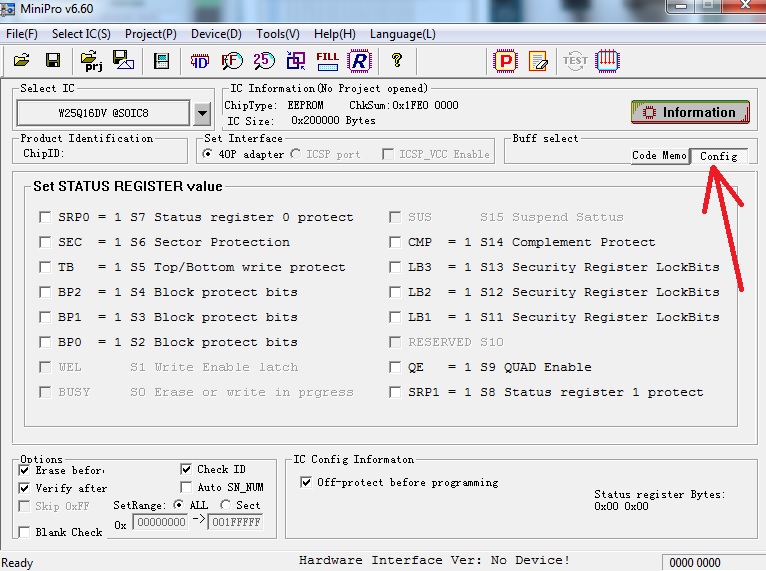Toggle ICSP_VCC Enable checkbox
This screenshot has height=571, width=766.
[388, 154]
